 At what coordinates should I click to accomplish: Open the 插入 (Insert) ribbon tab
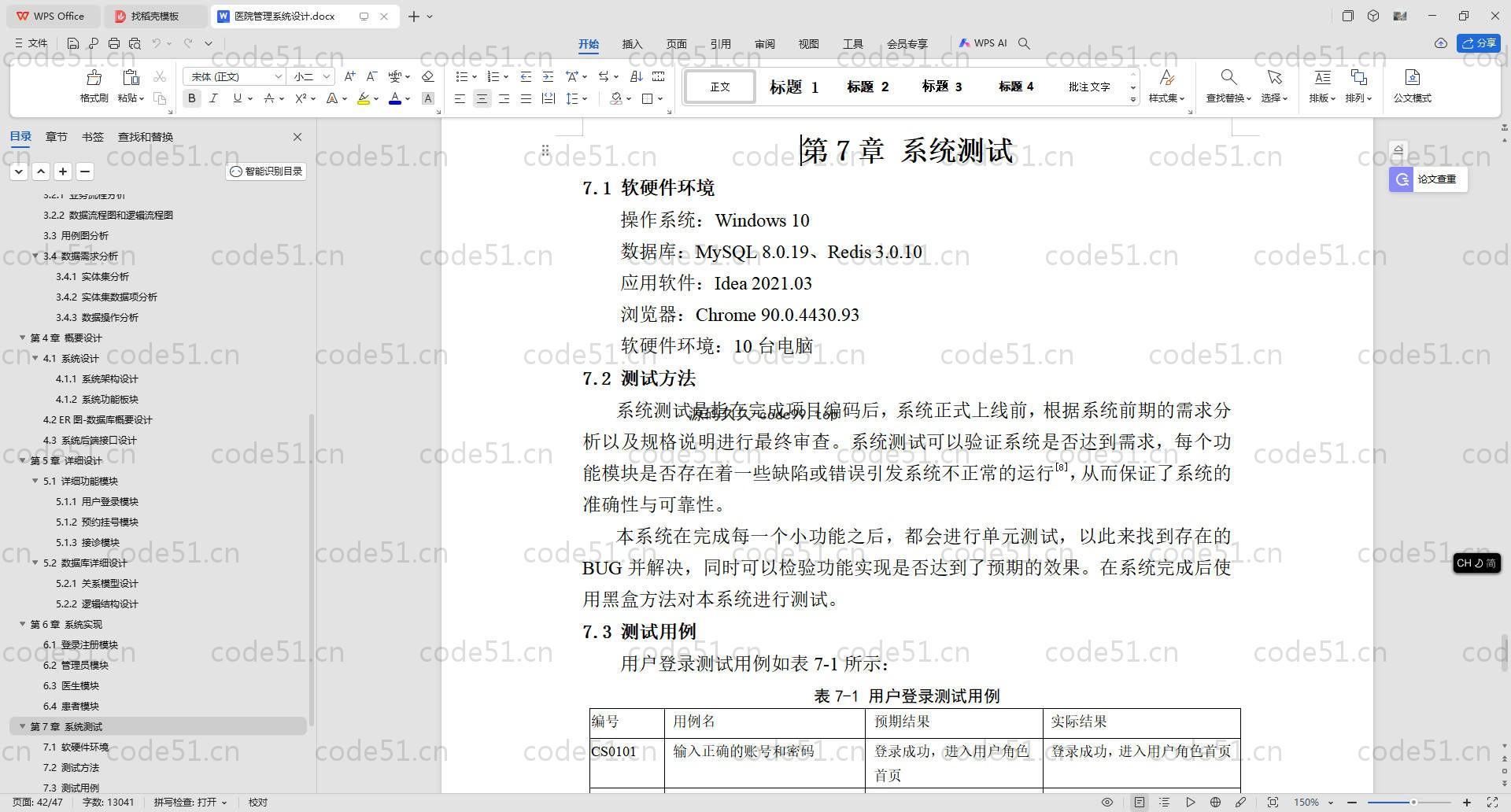click(632, 44)
